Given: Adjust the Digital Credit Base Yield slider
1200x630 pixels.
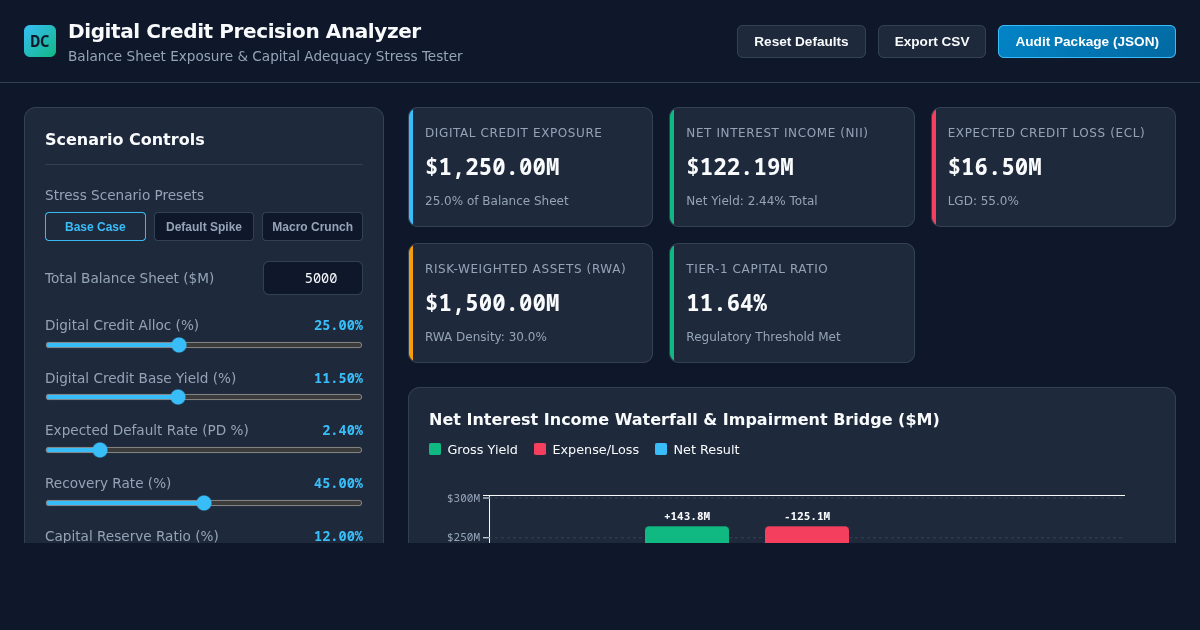Looking at the screenshot, I should 204,397.
